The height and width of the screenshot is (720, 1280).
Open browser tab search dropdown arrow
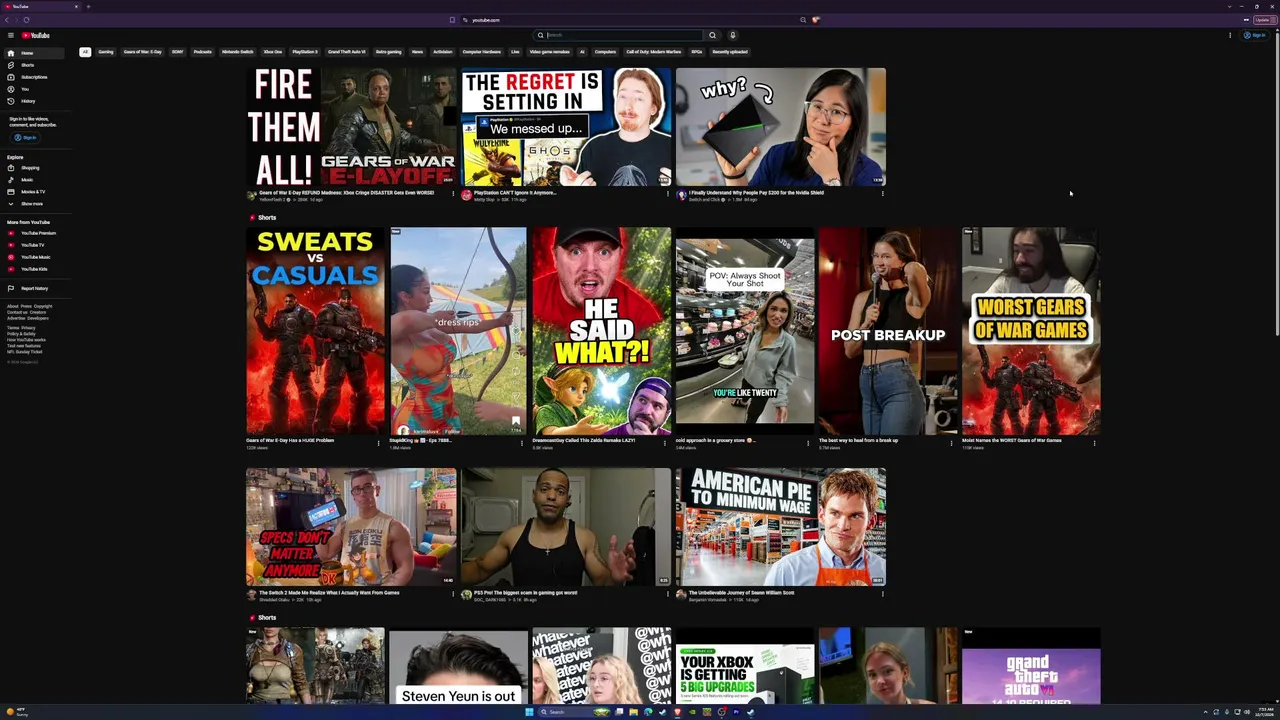[1230, 6]
